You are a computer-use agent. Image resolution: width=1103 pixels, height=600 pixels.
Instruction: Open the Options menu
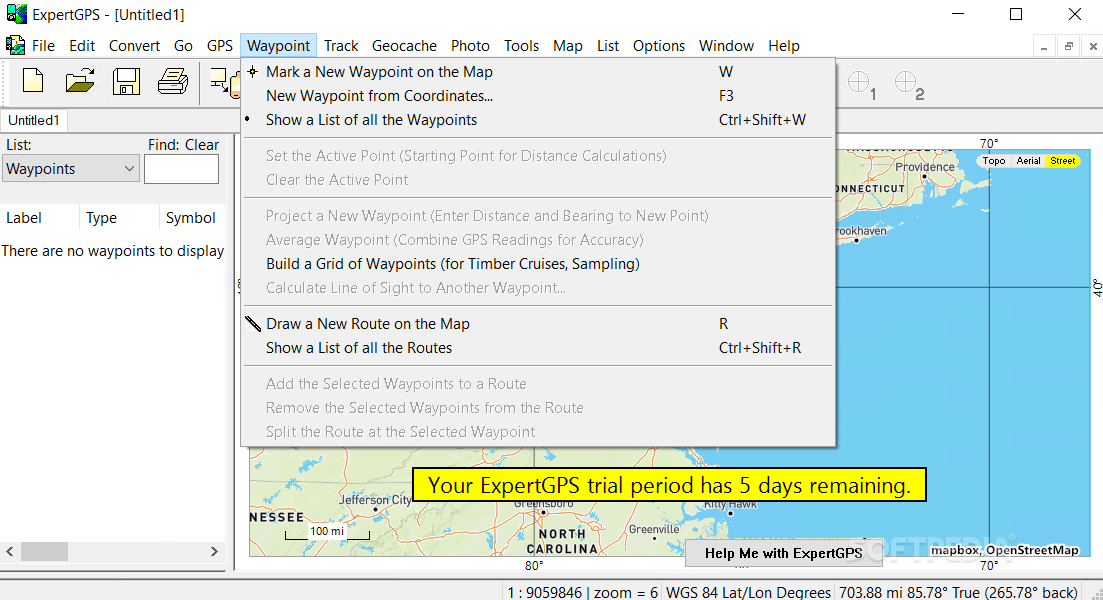pyautogui.click(x=658, y=46)
